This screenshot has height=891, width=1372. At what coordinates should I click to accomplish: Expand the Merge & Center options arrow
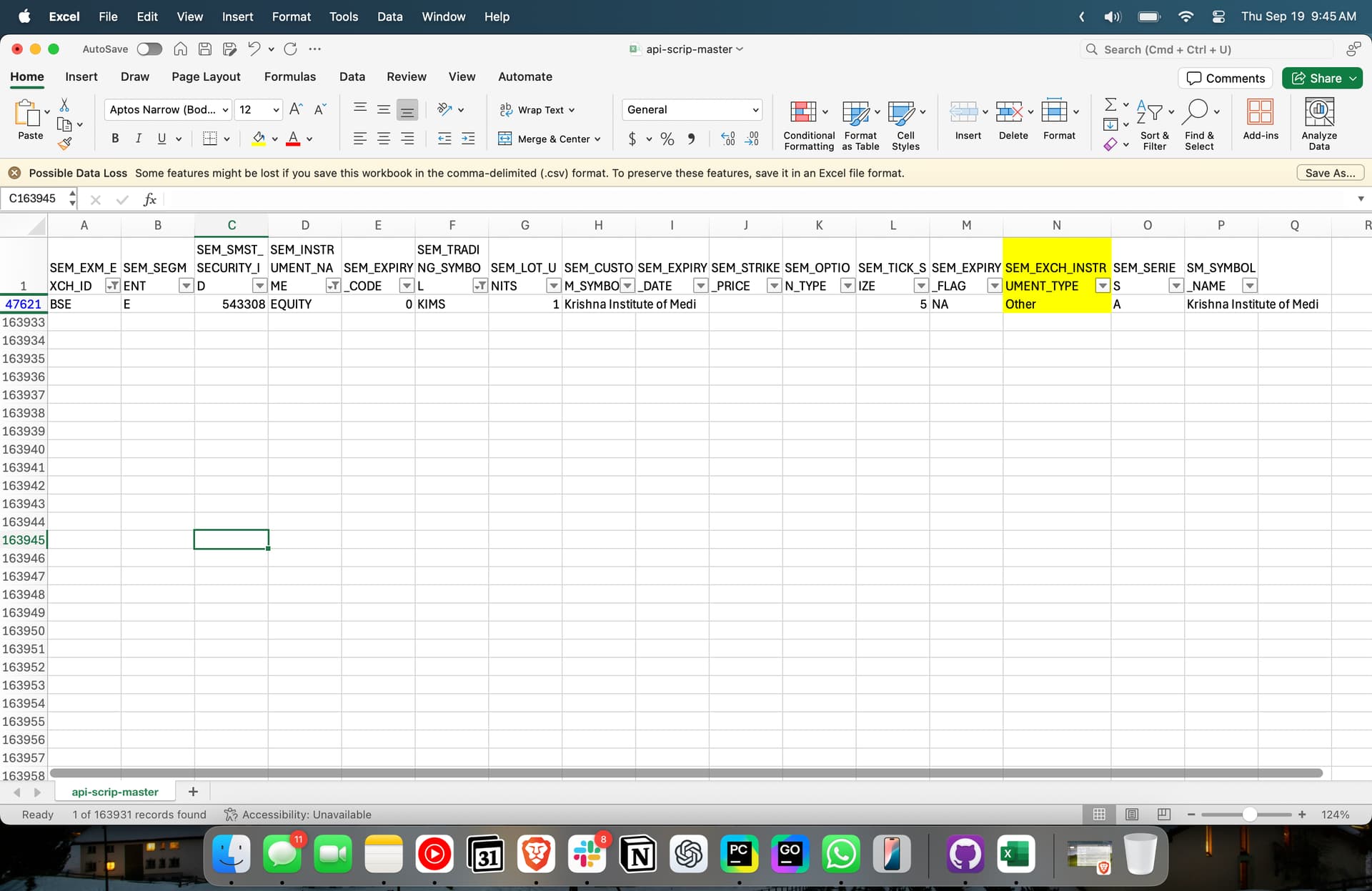click(x=597, y=139)
